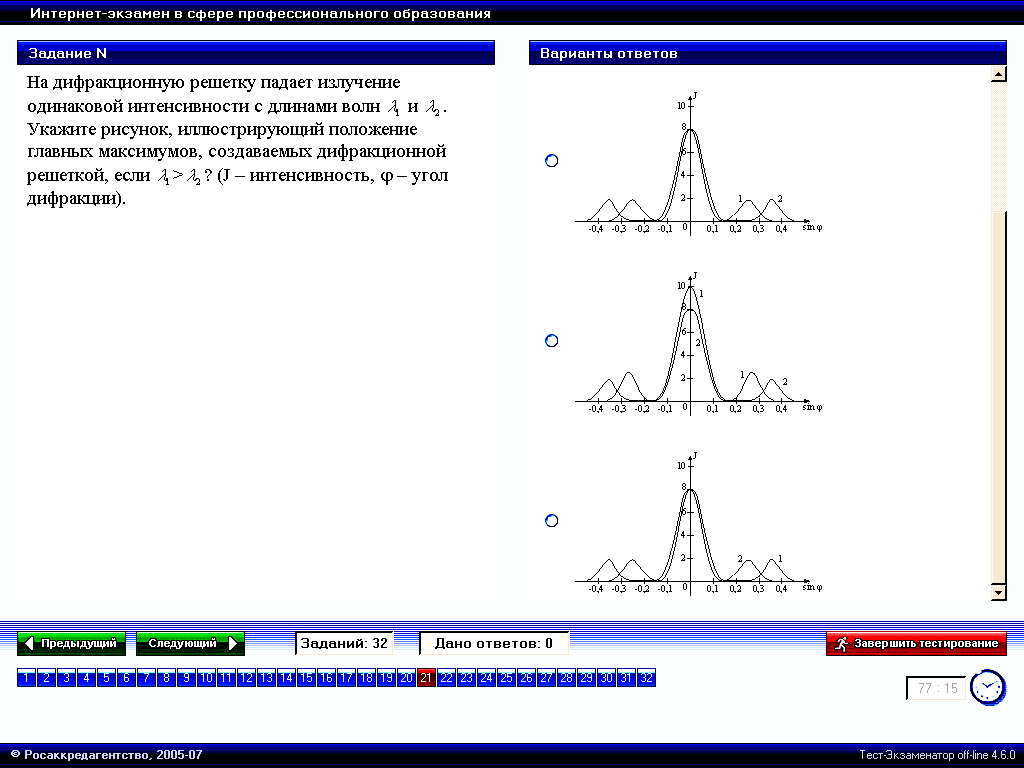Jump to question 4
Image resolution: width=1024 pixels, height=768 pixels.
click(x=86, y=678)
